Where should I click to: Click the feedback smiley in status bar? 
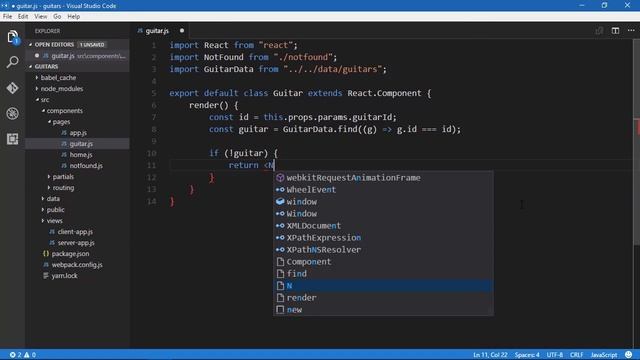coord(629,355)
